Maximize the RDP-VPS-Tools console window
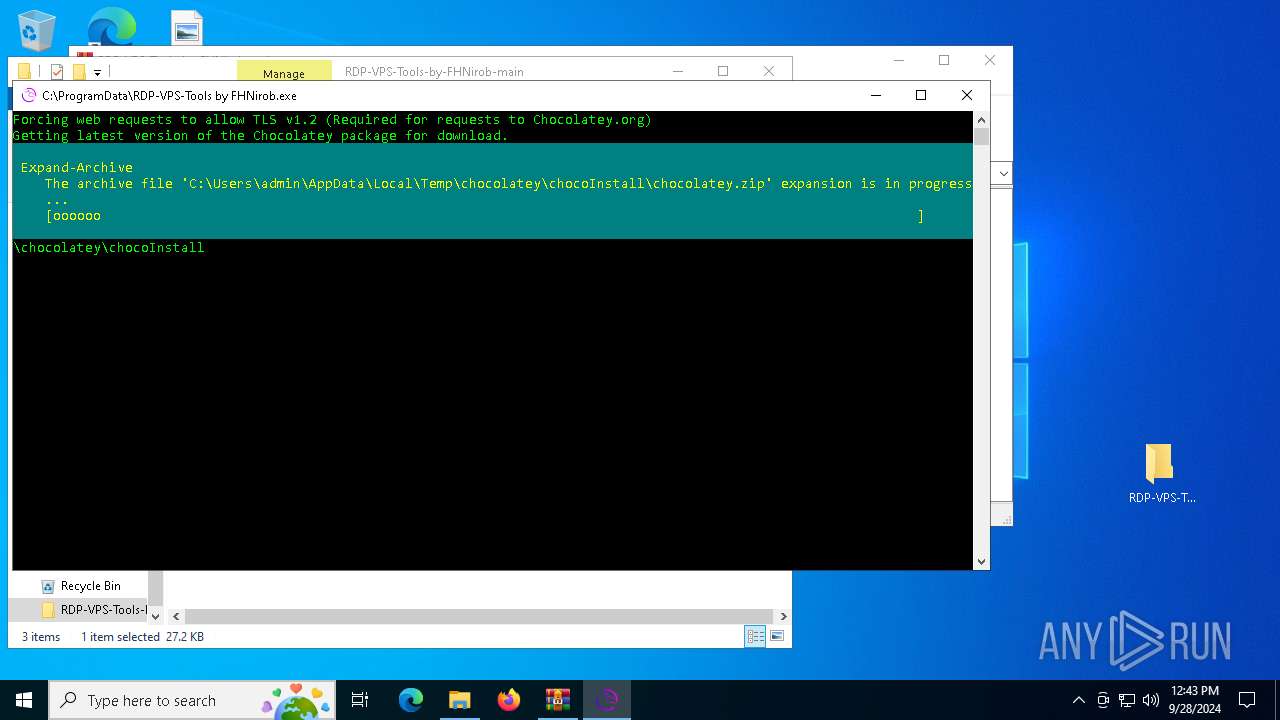This screenshot has height=720, width=1280. click(921, 95)
